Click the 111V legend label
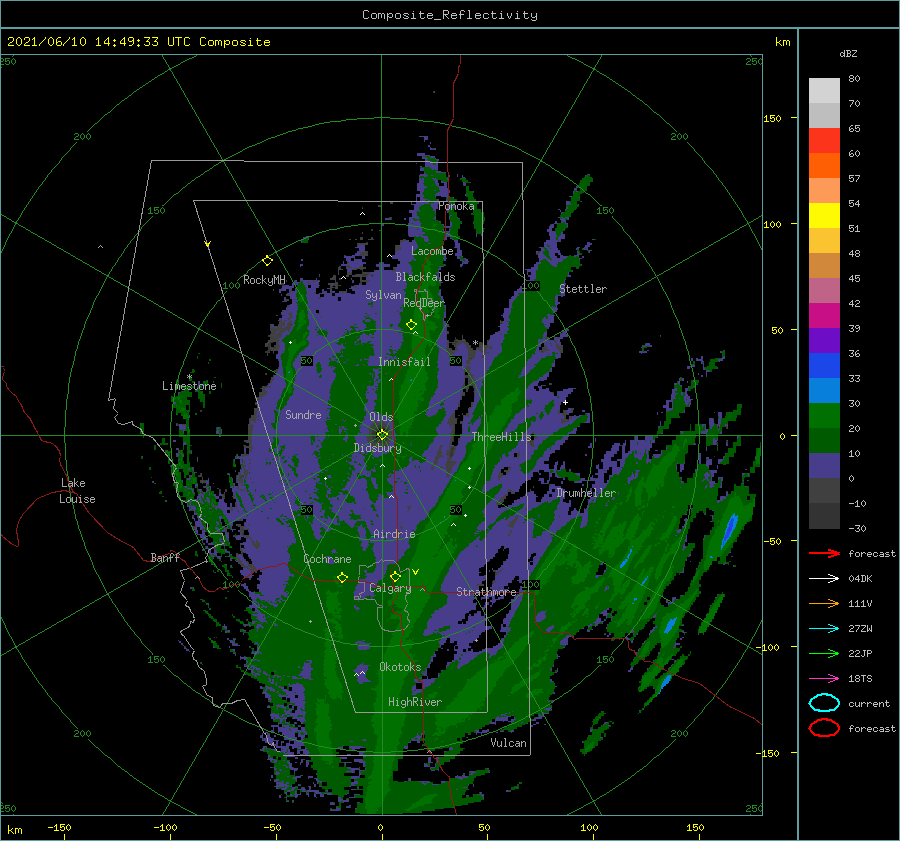 click(860, 603)
